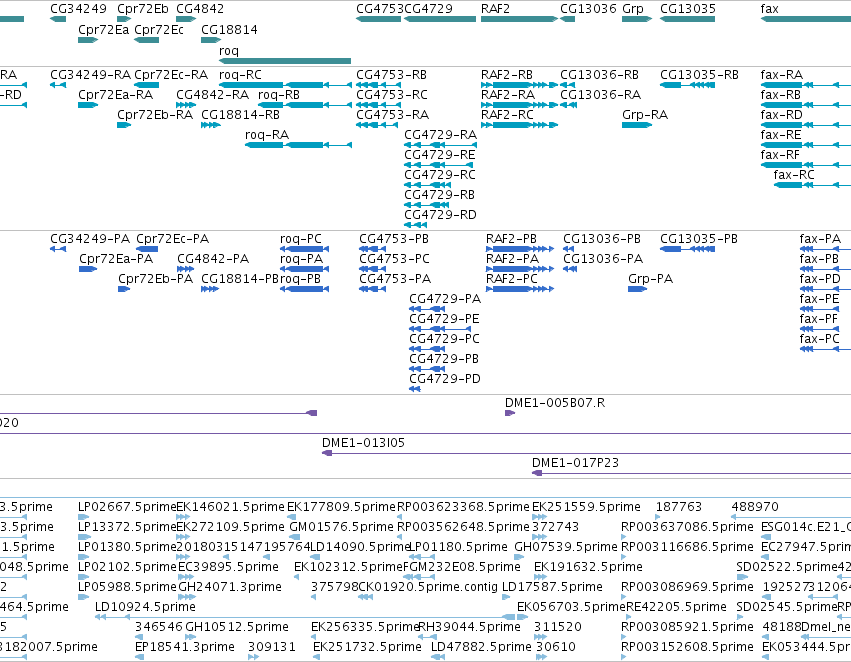Click BAC clone DME1-013I05

click(x=586, y=453)
